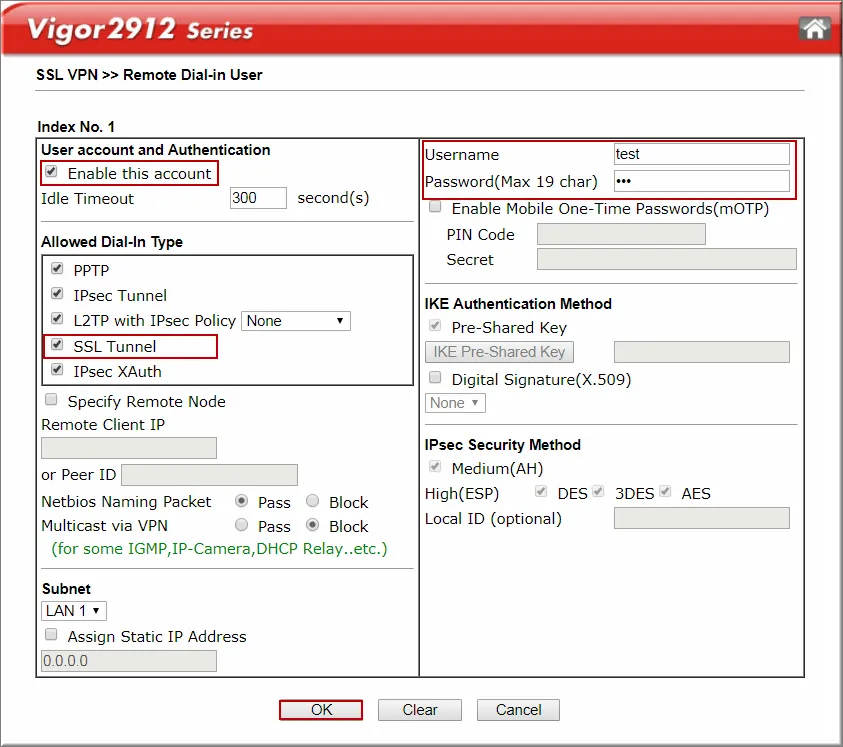Enable the Digital Signature(X.509) option
The height and width of the screenshot is (747, 843).
(435, 378)
